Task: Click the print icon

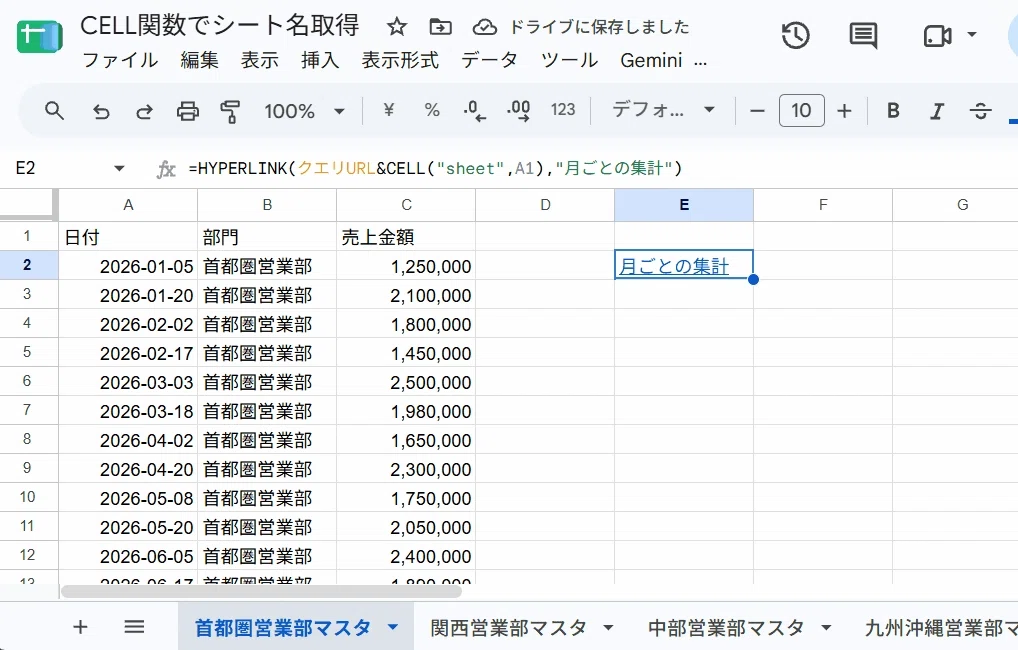Action: click(188, 111)
